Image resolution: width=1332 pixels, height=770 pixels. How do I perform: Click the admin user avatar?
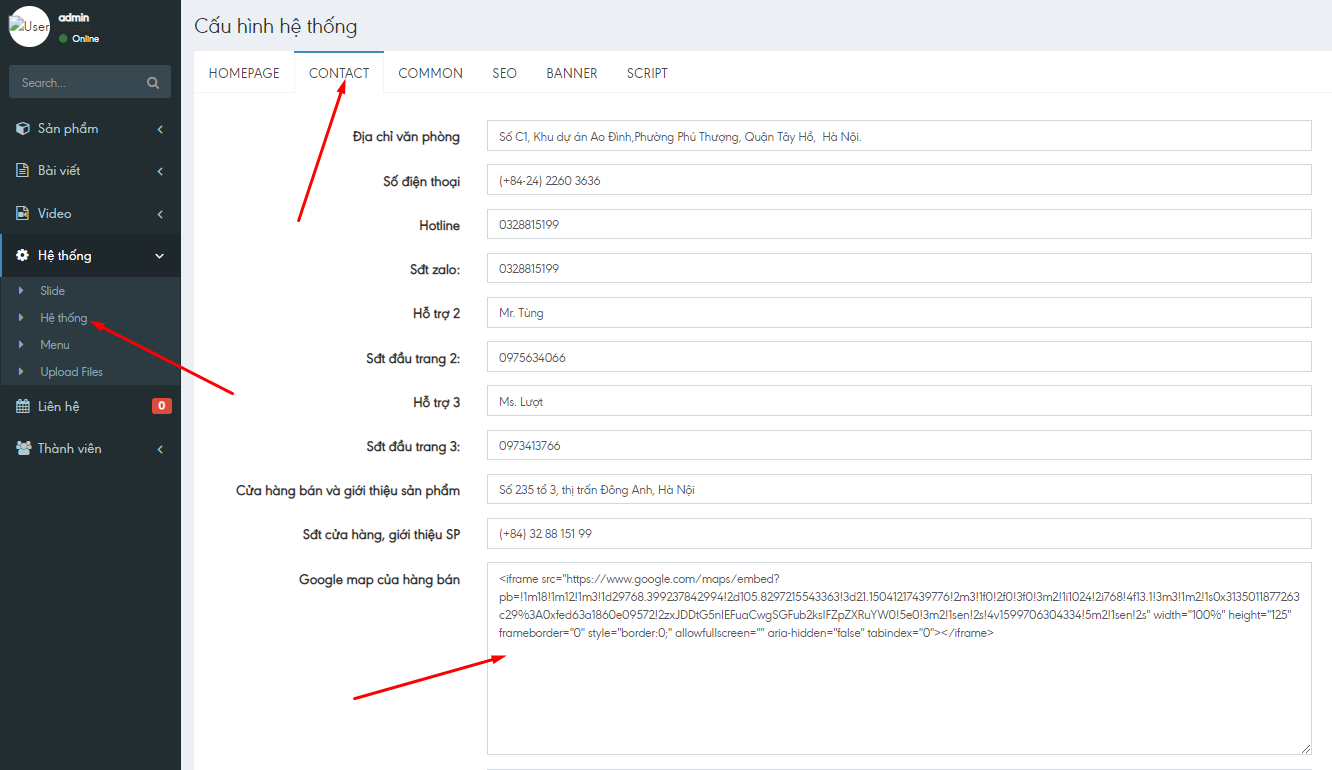pos(29,27)
